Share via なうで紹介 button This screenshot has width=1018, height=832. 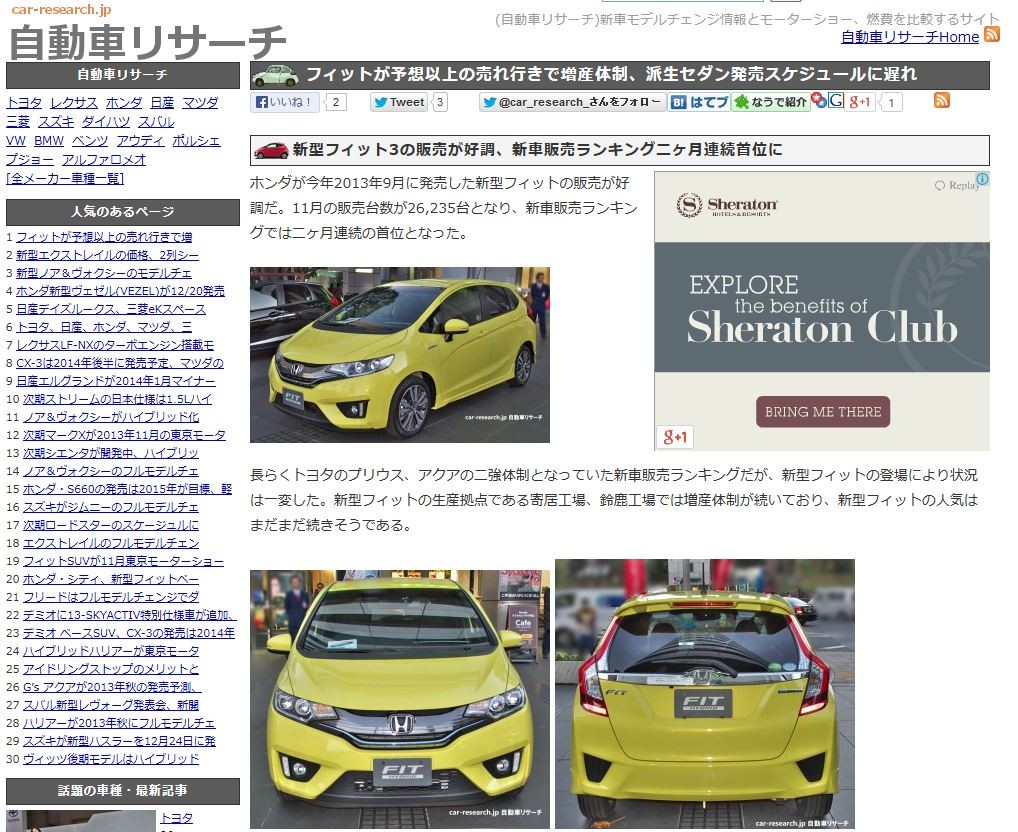click(x=771, y=102)
